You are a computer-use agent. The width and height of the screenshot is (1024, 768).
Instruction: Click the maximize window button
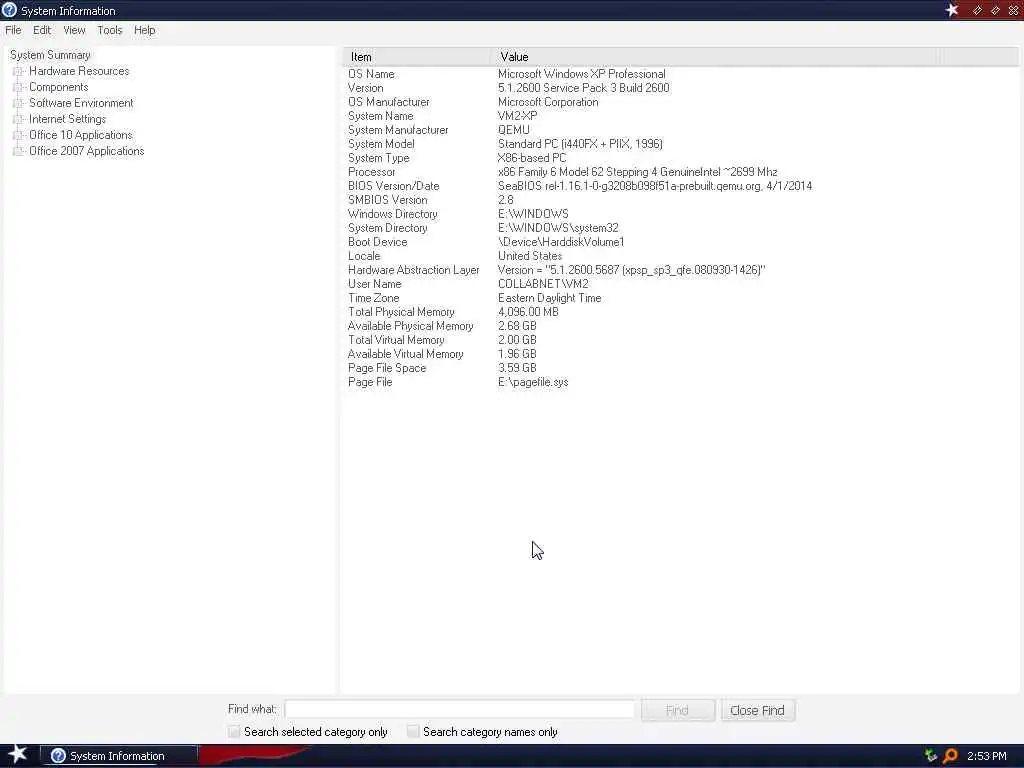(995, 10)
